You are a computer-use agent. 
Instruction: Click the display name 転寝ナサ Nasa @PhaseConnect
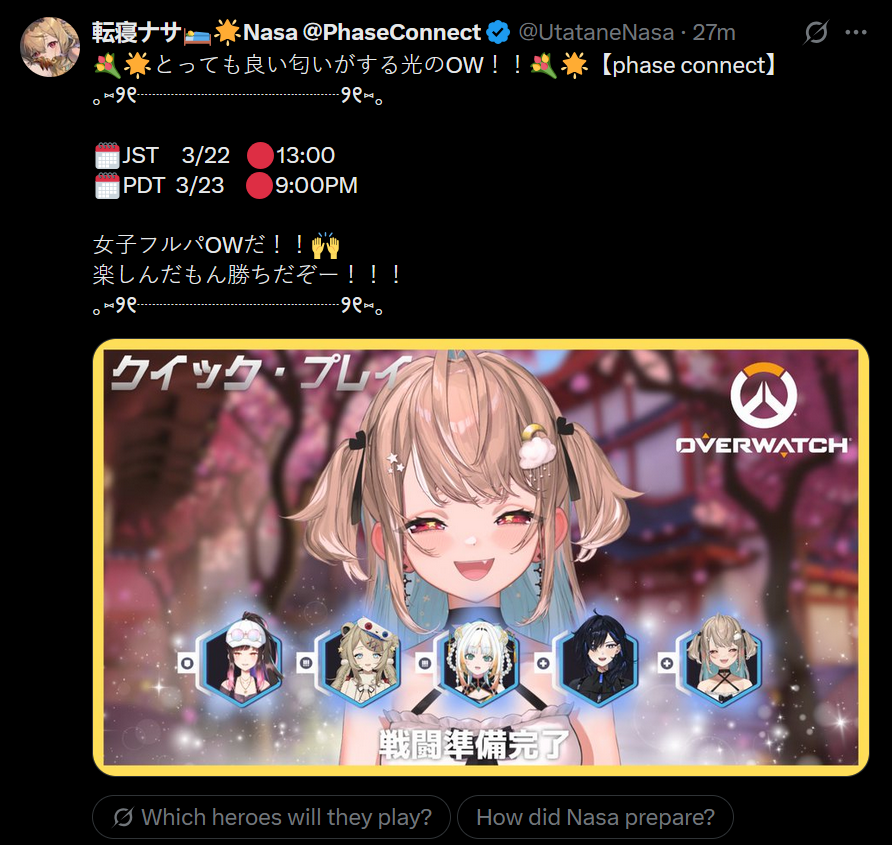[286, 32]
